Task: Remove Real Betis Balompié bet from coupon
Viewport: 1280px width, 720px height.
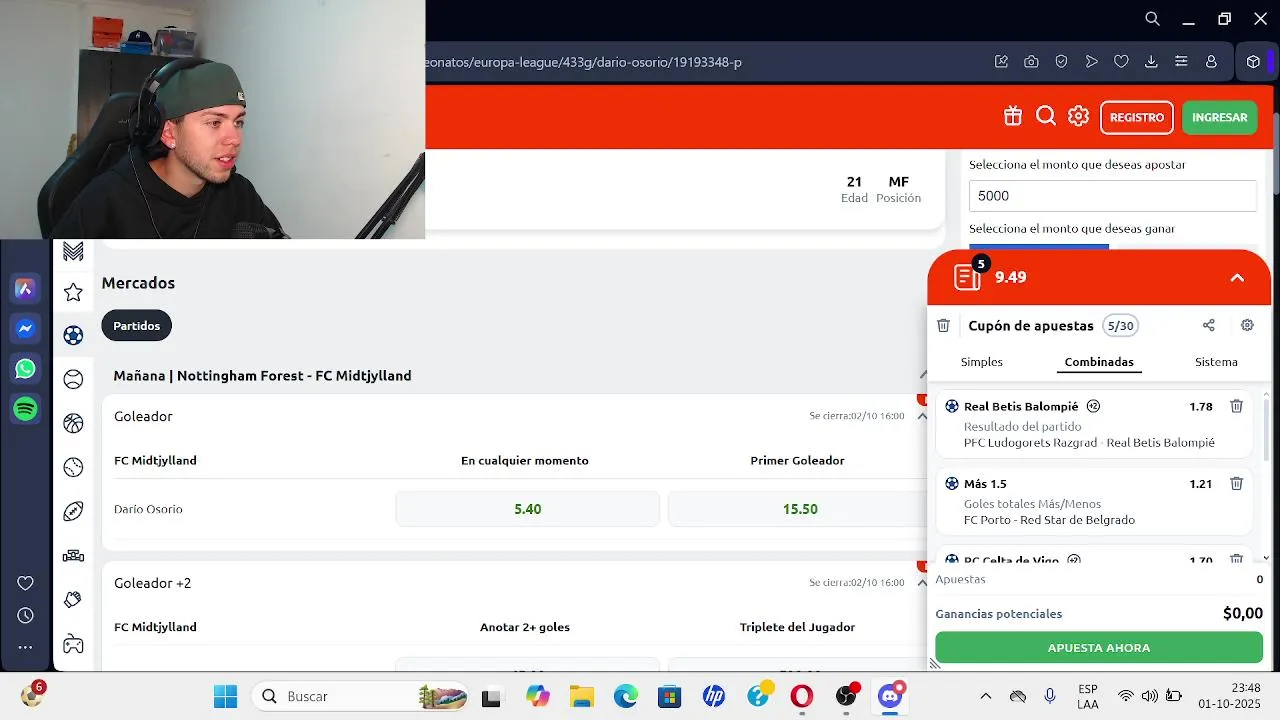Action: pos(1236,406)
